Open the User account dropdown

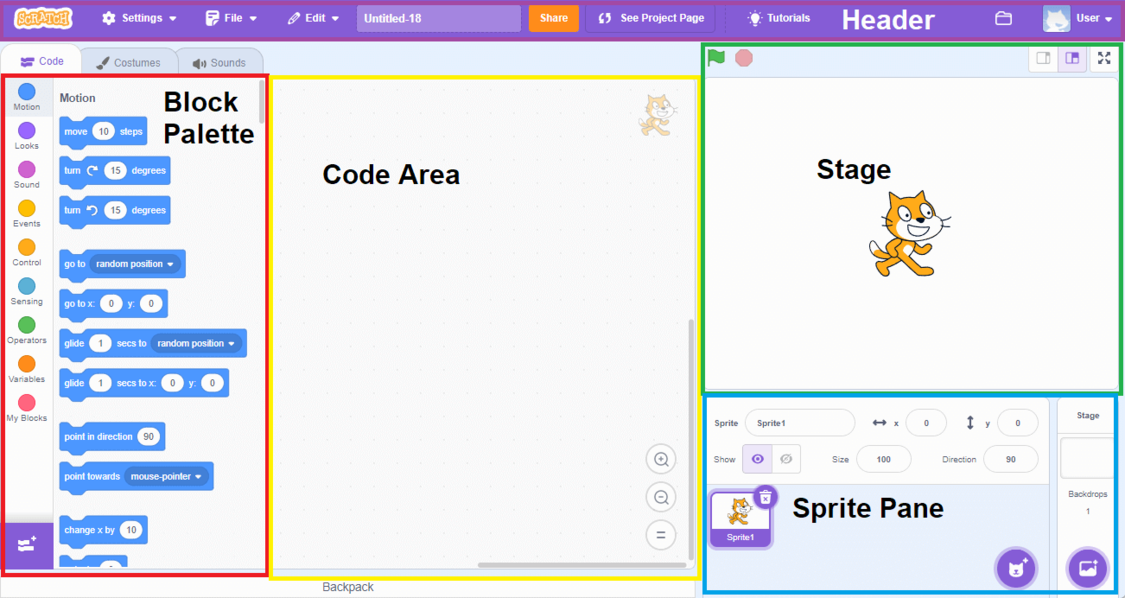pos(1078,19)
